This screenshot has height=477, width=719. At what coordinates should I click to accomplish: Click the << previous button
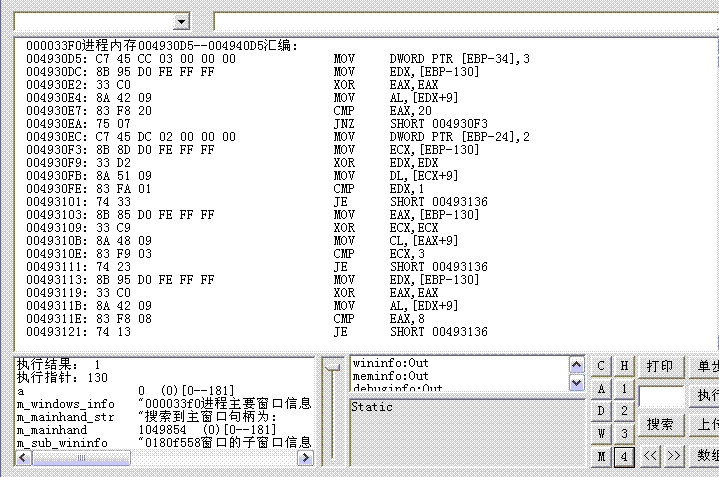point(650,456)
